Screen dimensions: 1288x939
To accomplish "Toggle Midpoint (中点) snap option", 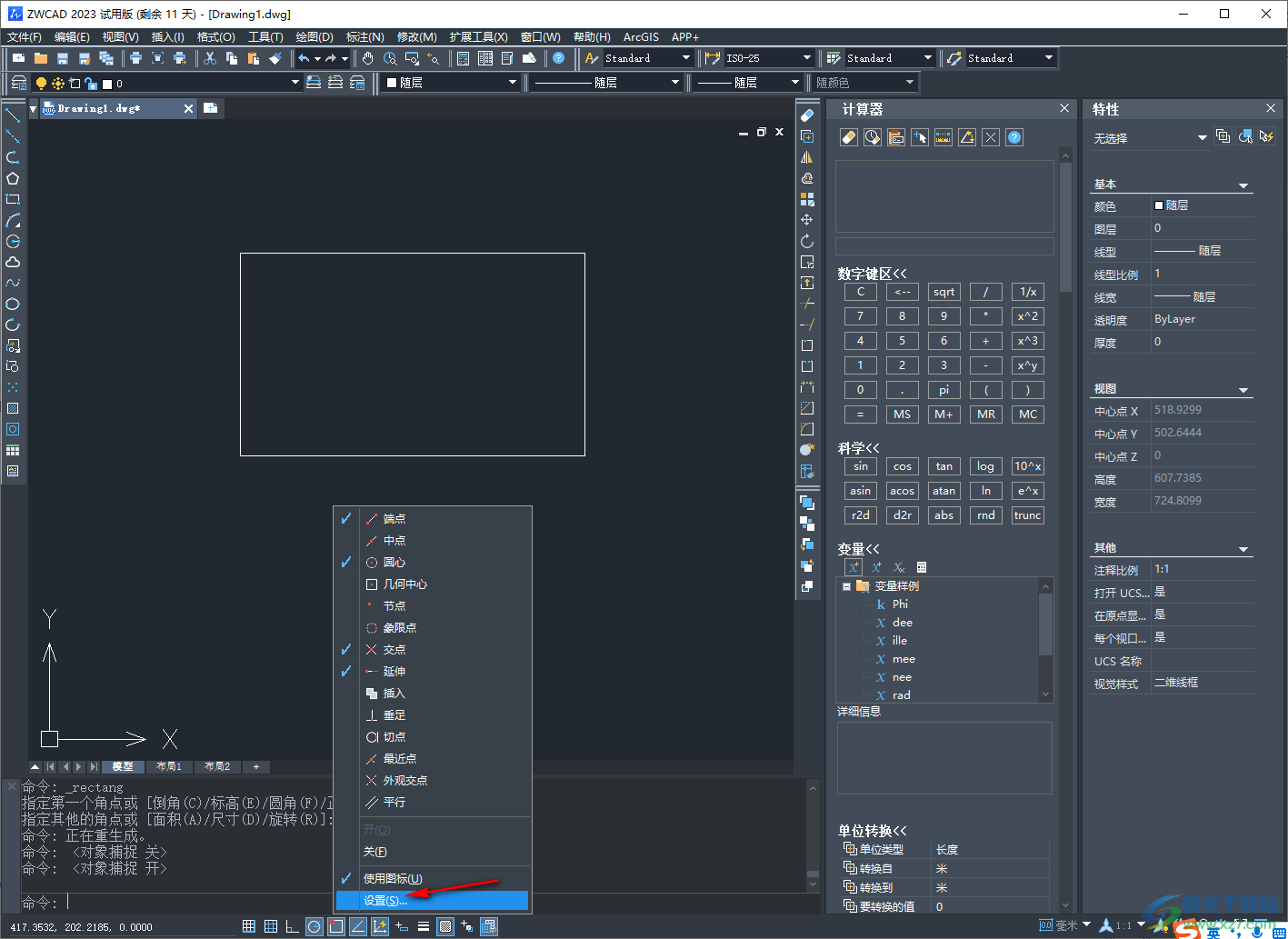I will point(433,540).
